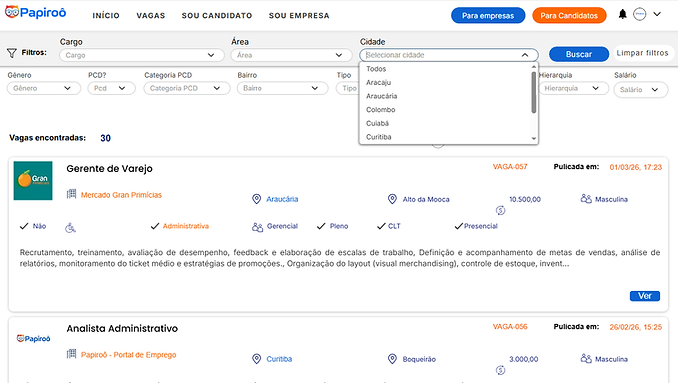The width and height of the screenshot is (678, 383).
Task: Click location pin icon beside Curitiba
Action: click(256, 359)
